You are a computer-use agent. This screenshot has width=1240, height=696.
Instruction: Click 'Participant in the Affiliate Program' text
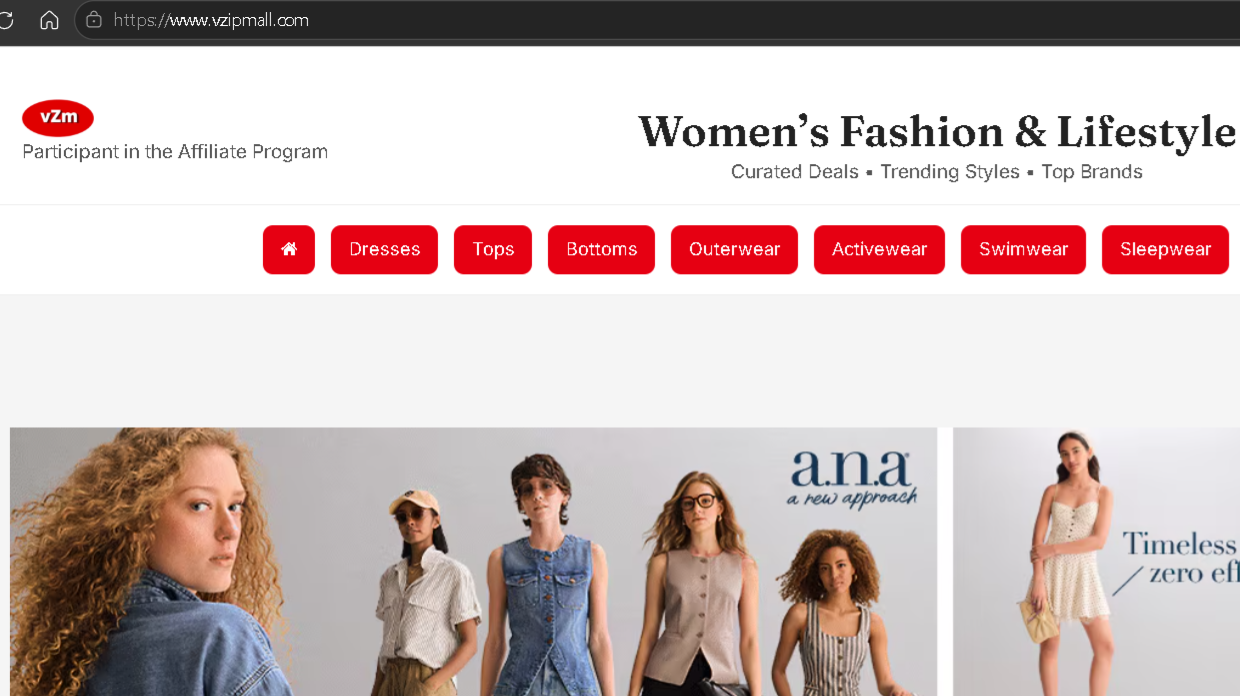pos(175,152)
